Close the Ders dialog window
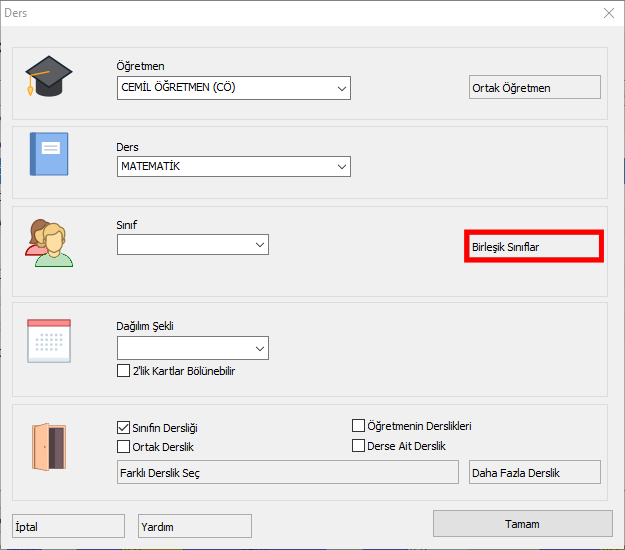Image resolution: width=625 pixels, height=550 pixels. 609,13
